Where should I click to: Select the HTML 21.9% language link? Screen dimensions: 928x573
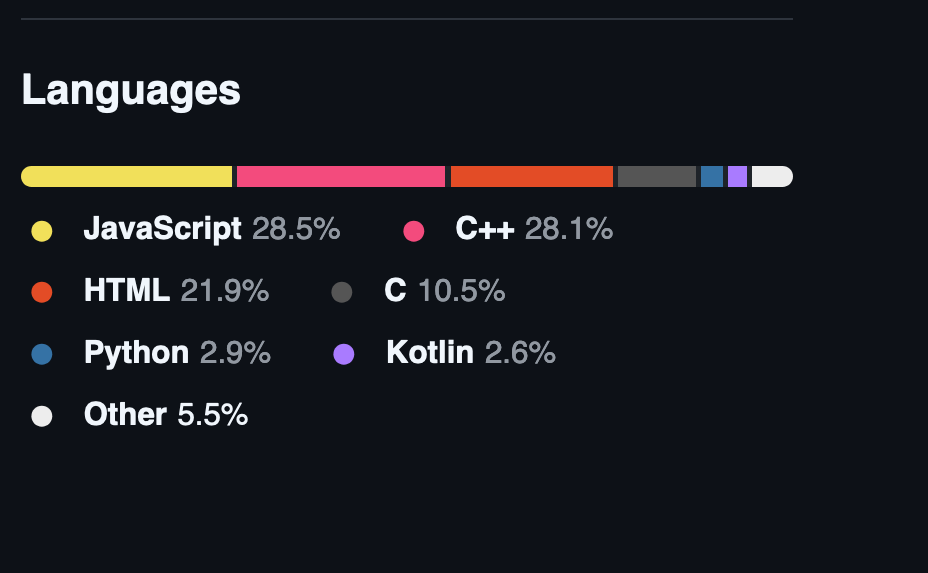point(176,291)
